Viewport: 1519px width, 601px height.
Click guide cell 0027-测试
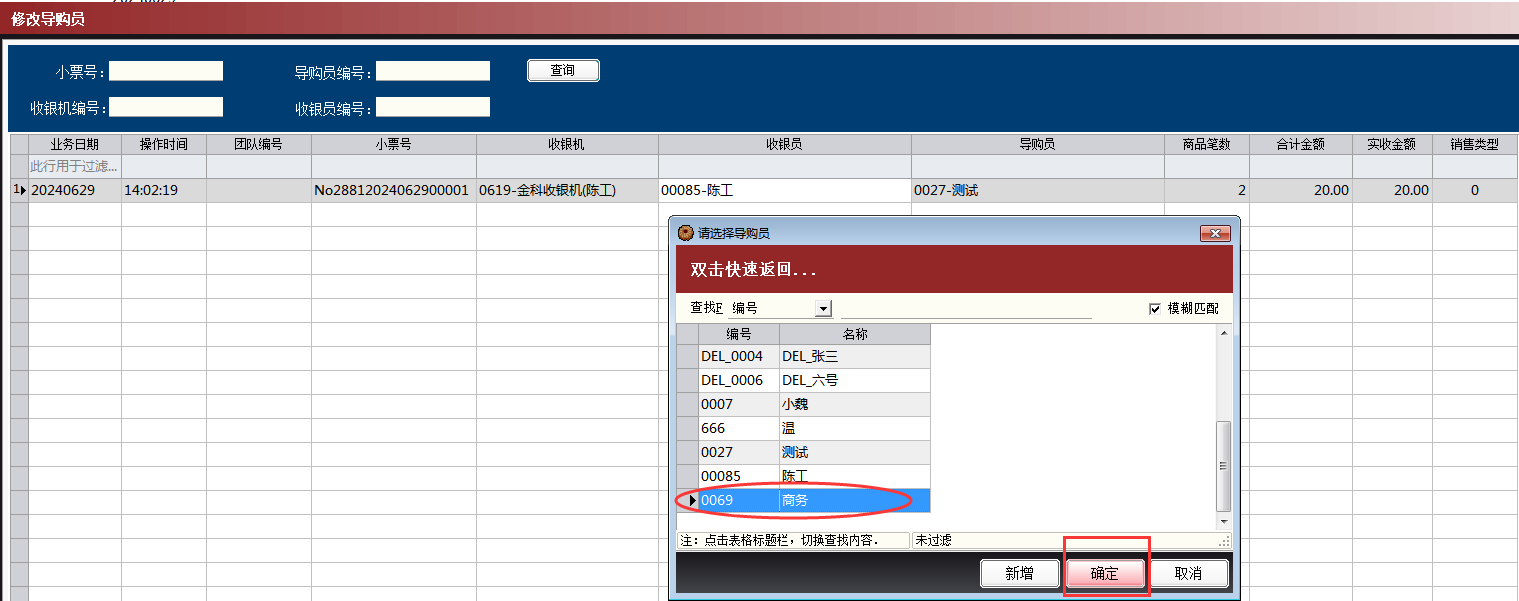coord(1038,190)
